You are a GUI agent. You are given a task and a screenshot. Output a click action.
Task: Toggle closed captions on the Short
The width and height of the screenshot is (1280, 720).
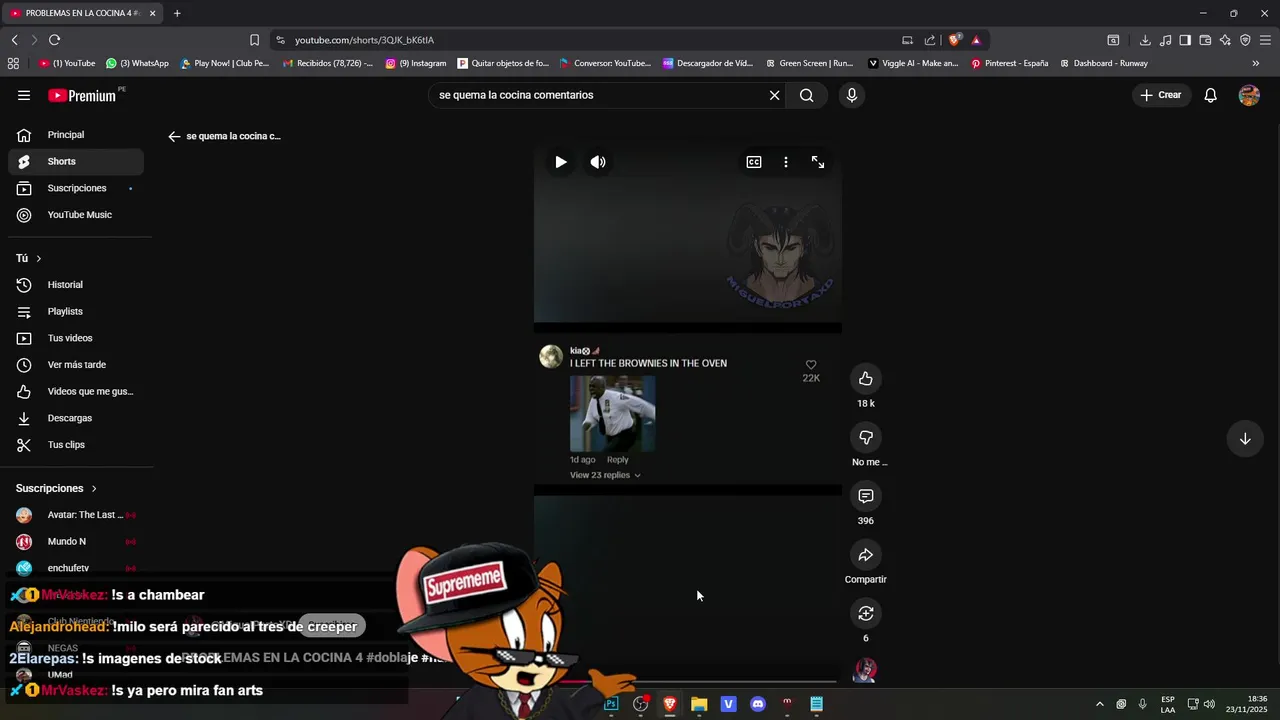(754, 162)
